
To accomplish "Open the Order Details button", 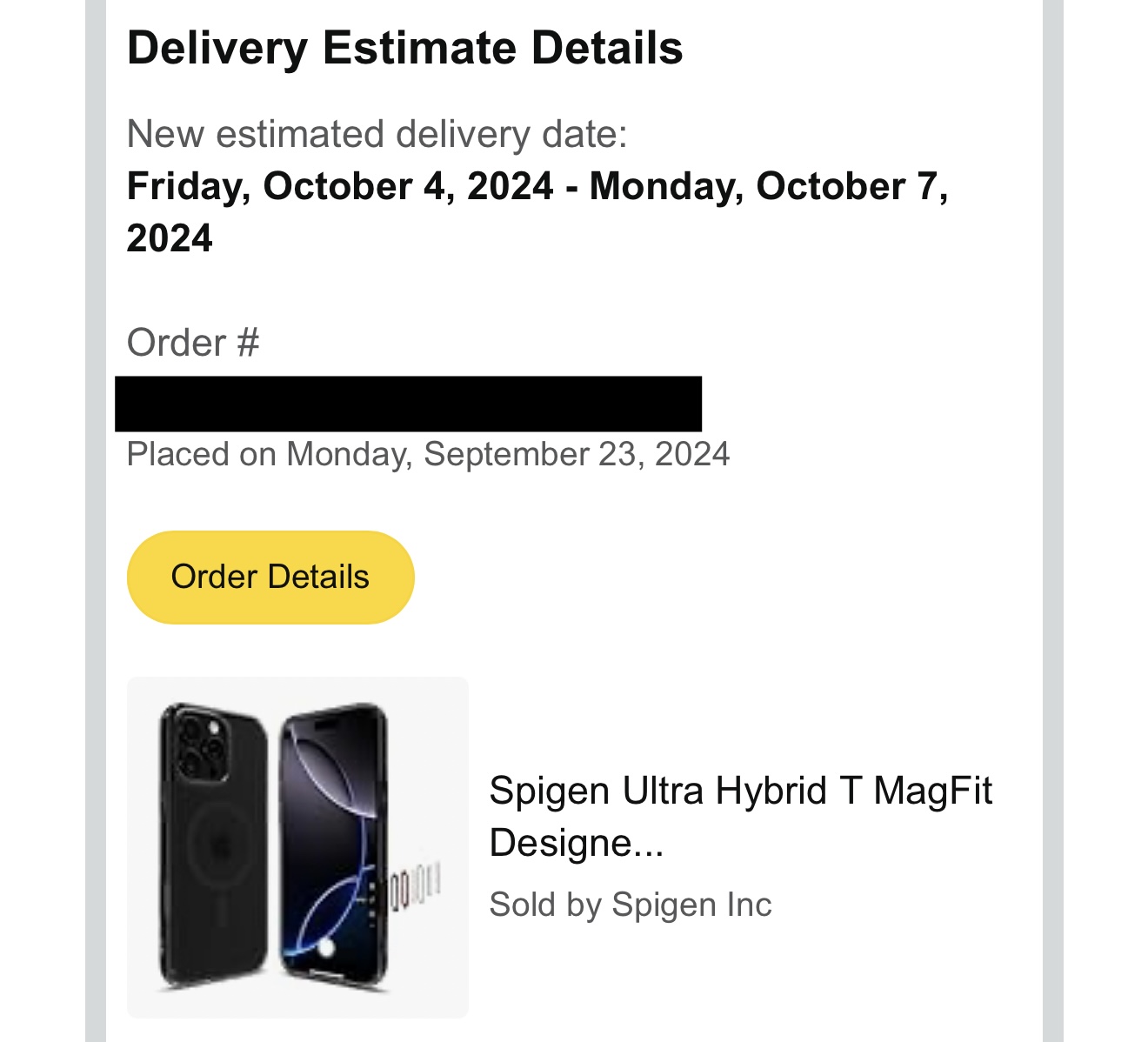I will coord(270,578).
